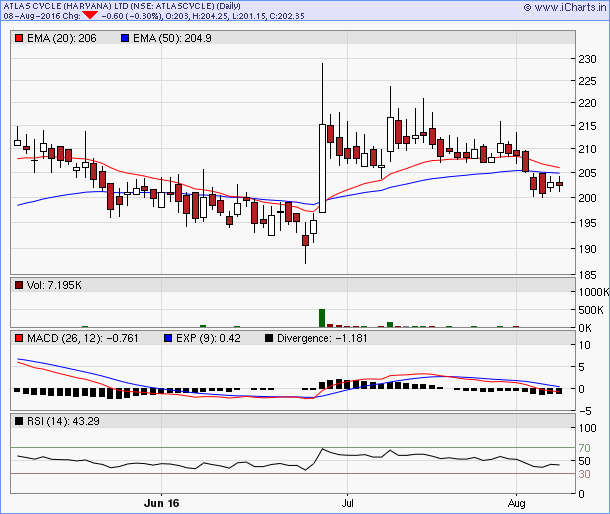Click the EMA (50): 204.9 label
Image resolution: width=610 pixels, height=514 pixels.
(x=172, y=38)
